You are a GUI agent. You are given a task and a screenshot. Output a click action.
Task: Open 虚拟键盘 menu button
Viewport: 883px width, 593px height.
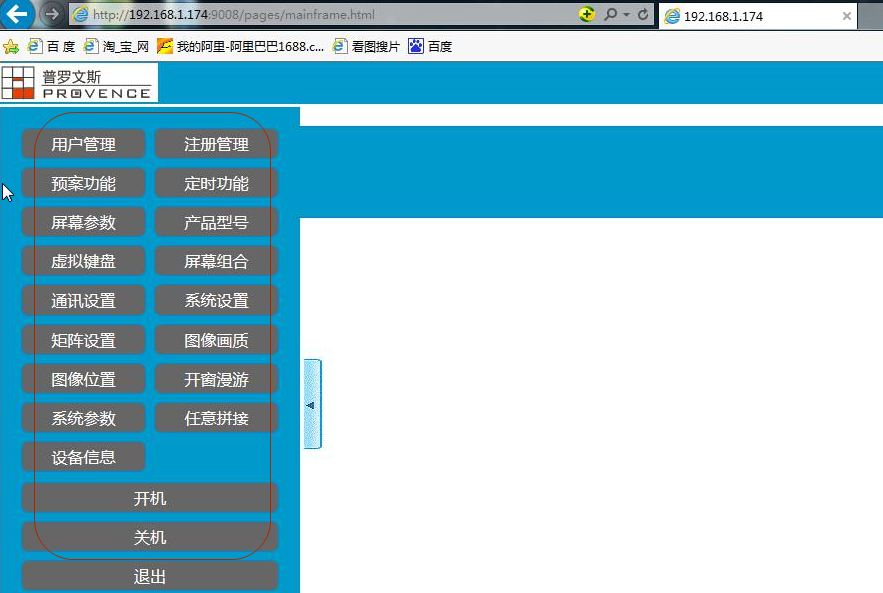click(83, 261)
